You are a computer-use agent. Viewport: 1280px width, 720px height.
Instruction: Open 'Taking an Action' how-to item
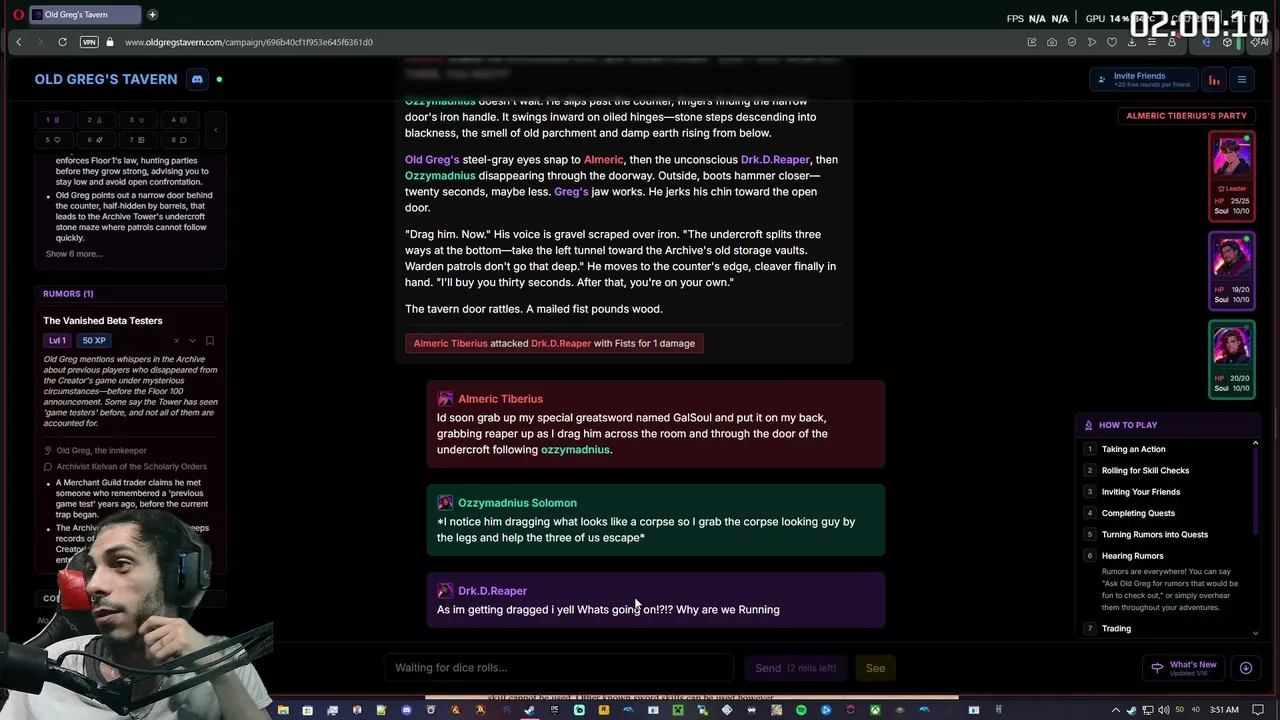(1133, 449)
